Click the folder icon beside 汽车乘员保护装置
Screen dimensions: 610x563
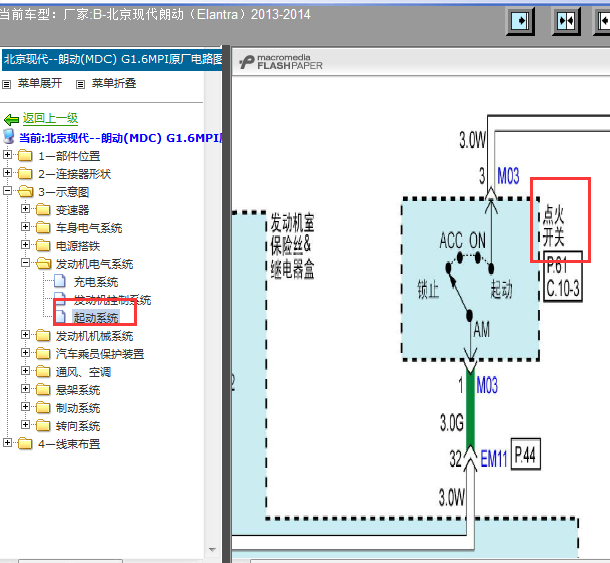[x=43, y=353]
